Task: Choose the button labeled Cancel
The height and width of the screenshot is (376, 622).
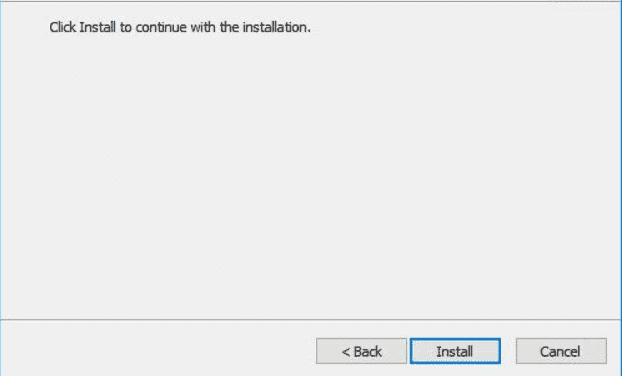Action: (x=561, y=351)
